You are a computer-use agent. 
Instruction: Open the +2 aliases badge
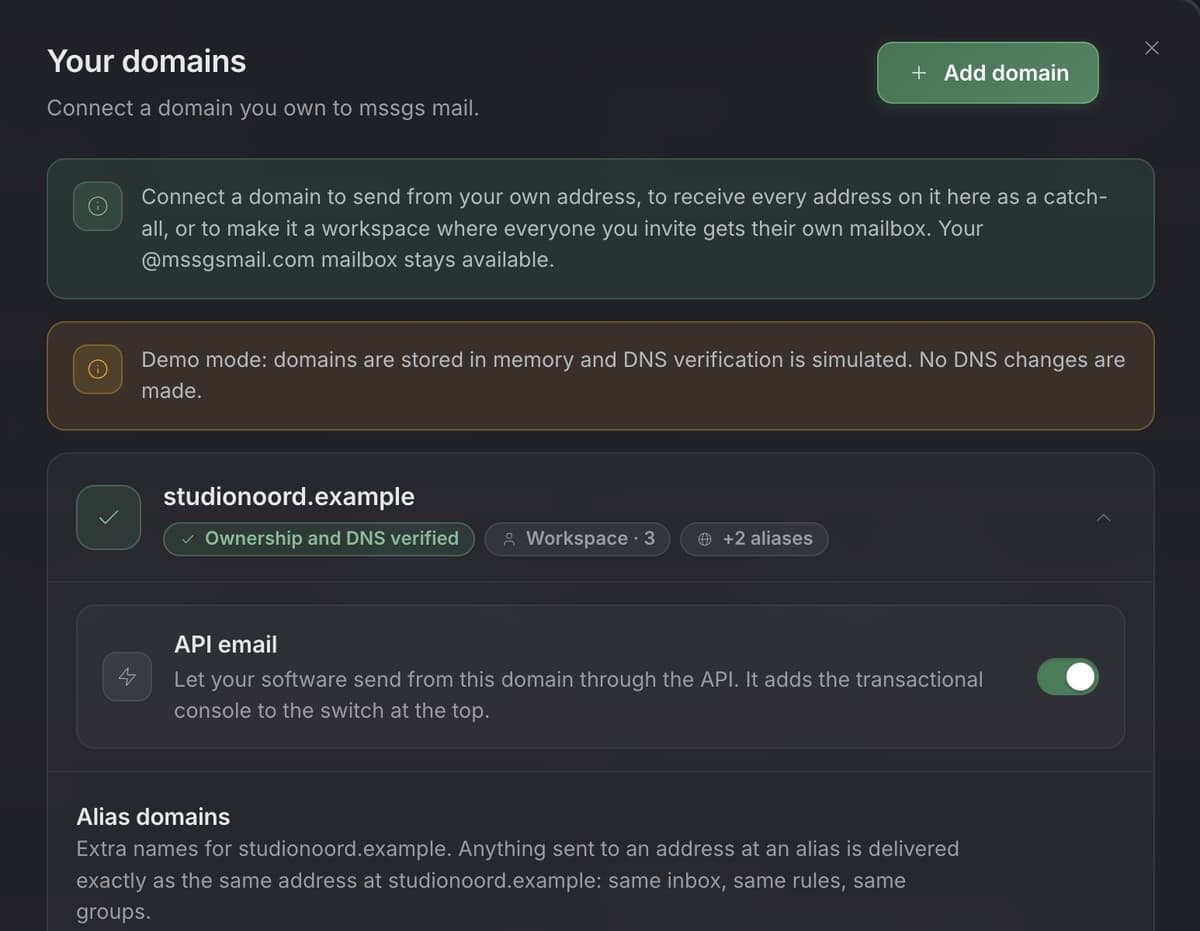click(754, 538)
